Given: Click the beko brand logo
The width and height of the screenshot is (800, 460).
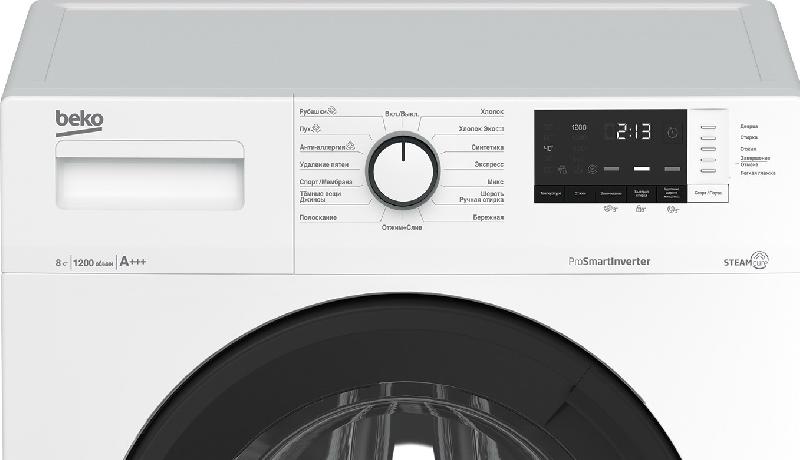Looking at the screenshot, I should tap(79, 121).
